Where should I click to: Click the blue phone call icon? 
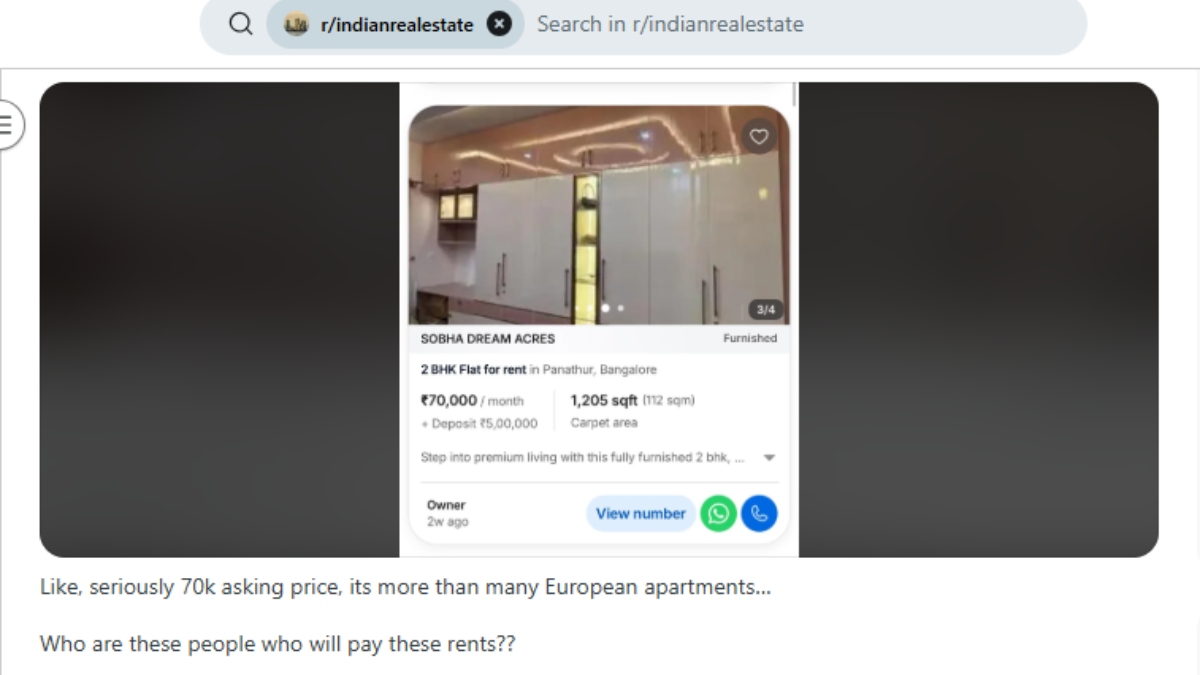pyautogui.click(x=759, y=513)
